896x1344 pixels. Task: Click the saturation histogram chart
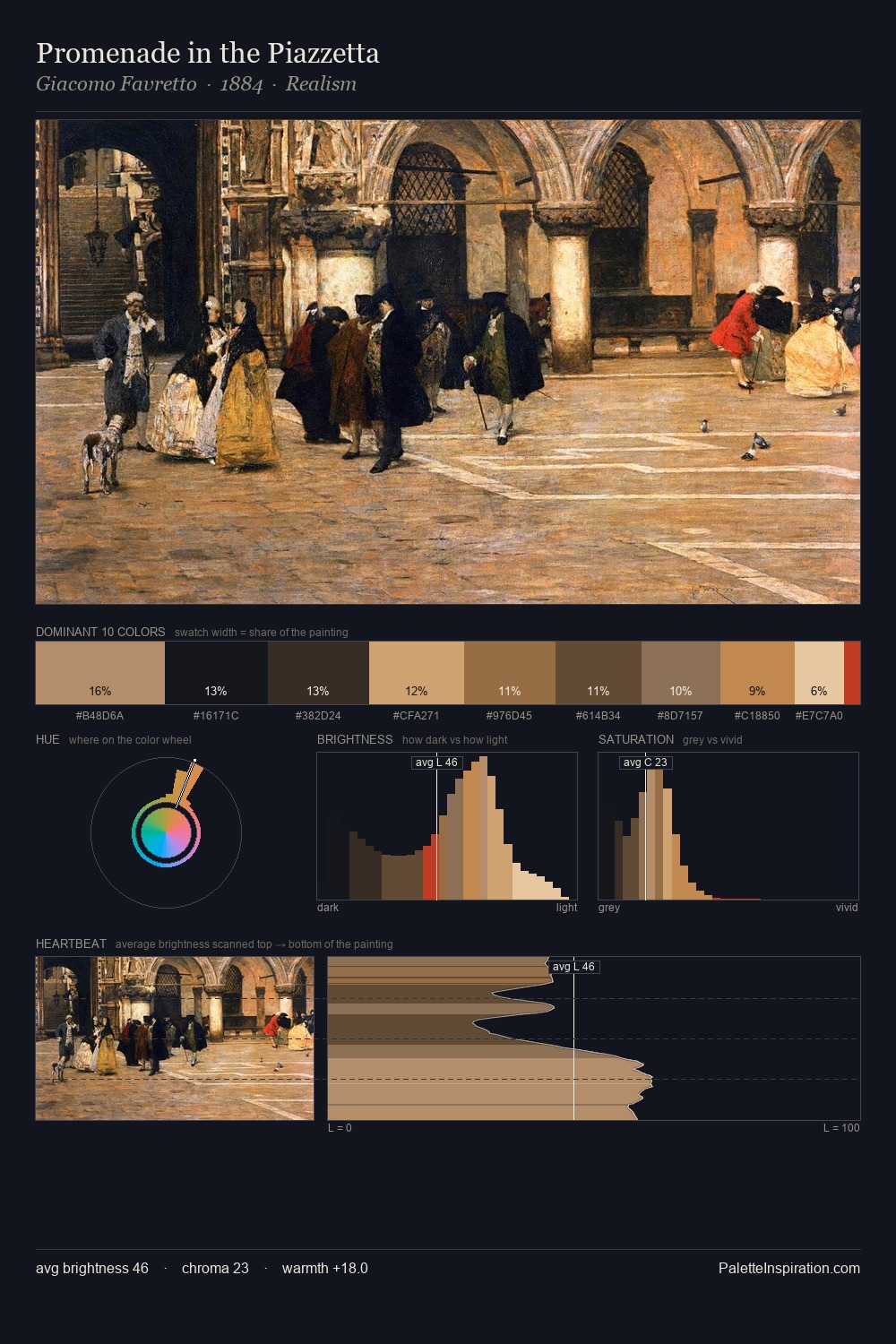point(728,826)
